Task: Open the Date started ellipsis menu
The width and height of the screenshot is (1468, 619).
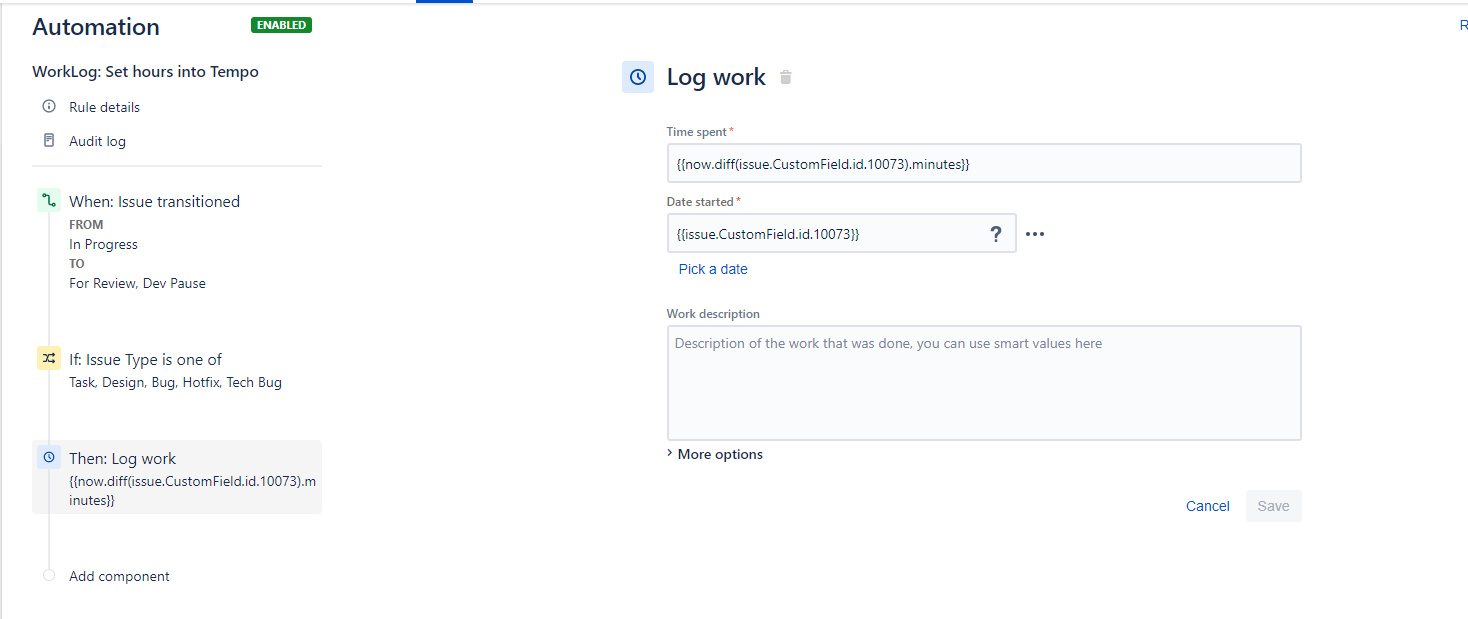Action: 1035,234
